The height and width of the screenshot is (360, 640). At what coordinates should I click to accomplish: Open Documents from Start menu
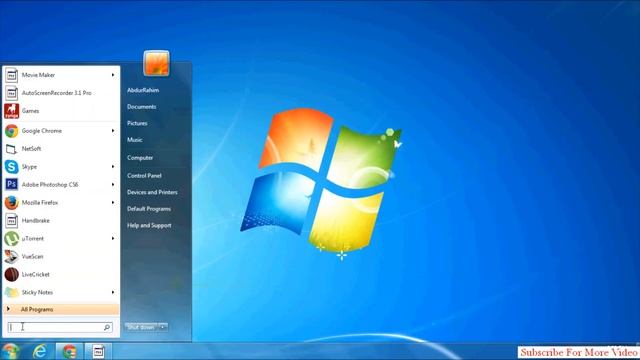(142, 107)
